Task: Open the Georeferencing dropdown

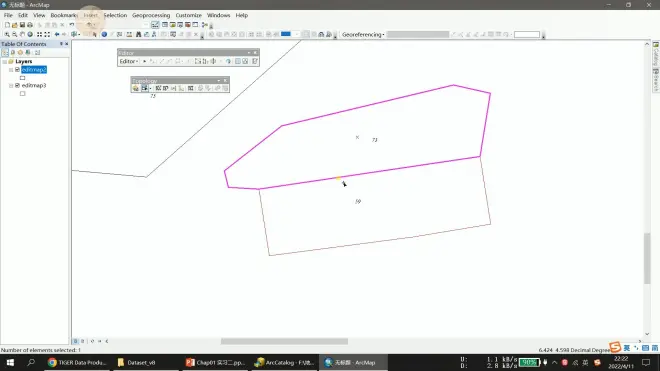Action: (363, 35)
